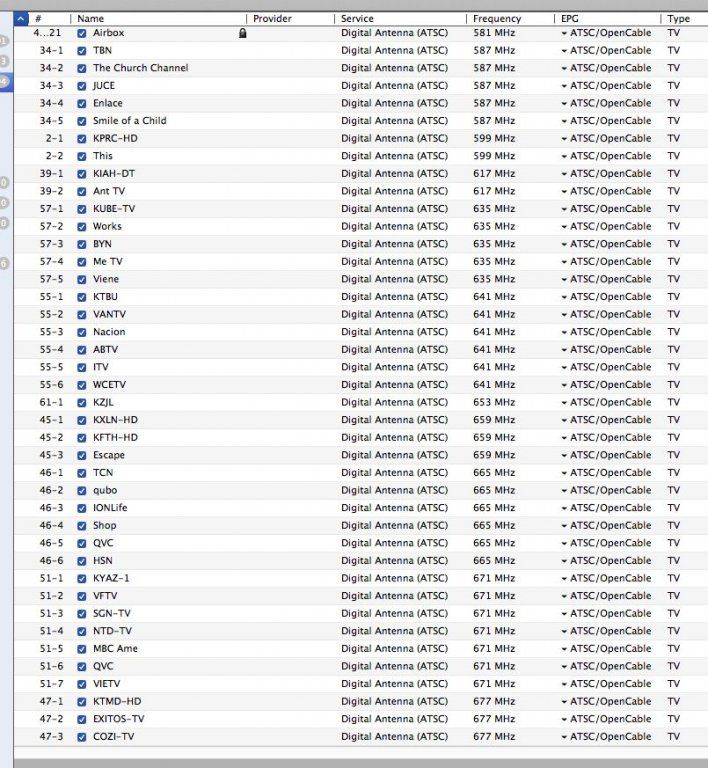Select channel number 2-2
This screenshot has height=768, width=708.
[x=54, y=156]
